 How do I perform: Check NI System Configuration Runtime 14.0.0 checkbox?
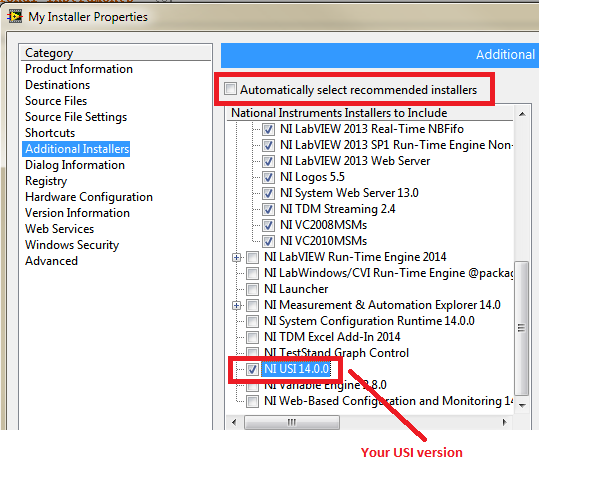pos(253,321)
